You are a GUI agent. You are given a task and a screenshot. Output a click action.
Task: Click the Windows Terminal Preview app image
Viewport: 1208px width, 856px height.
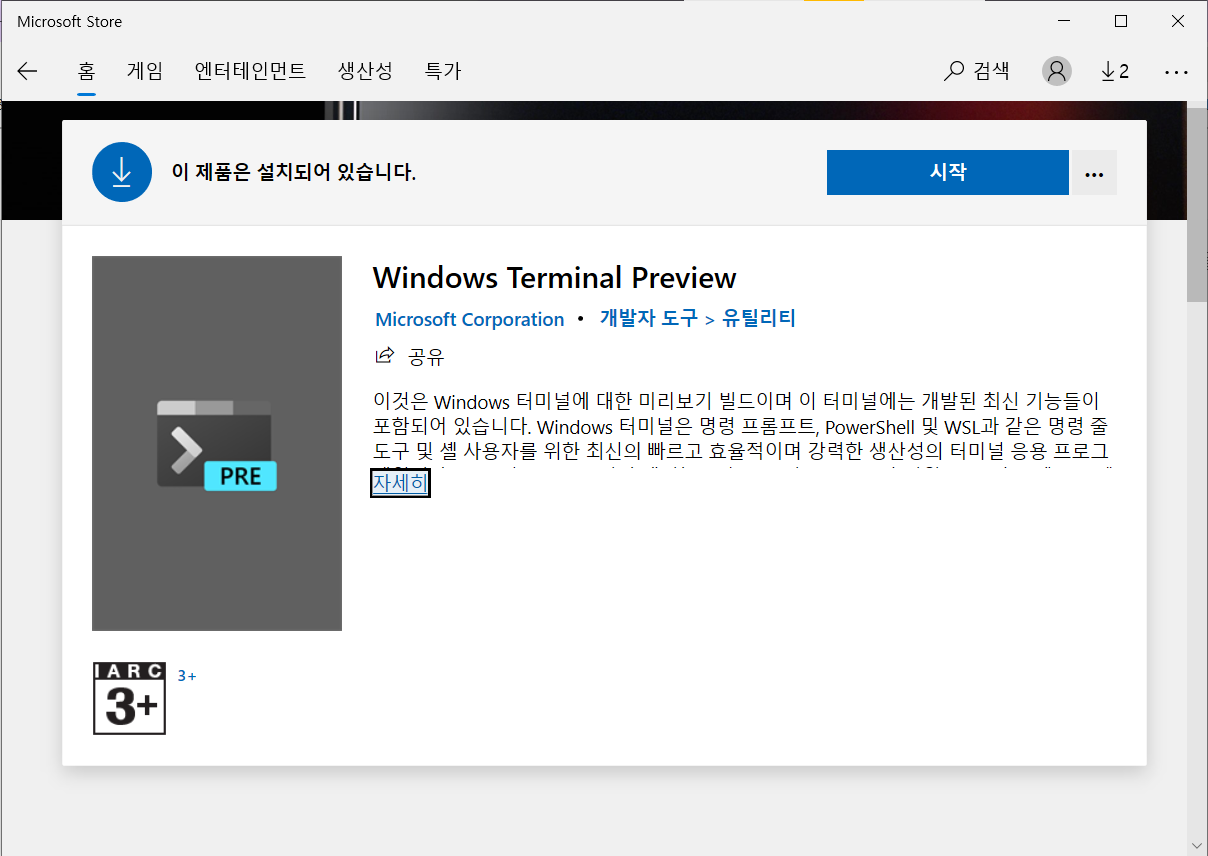[217, 443]
